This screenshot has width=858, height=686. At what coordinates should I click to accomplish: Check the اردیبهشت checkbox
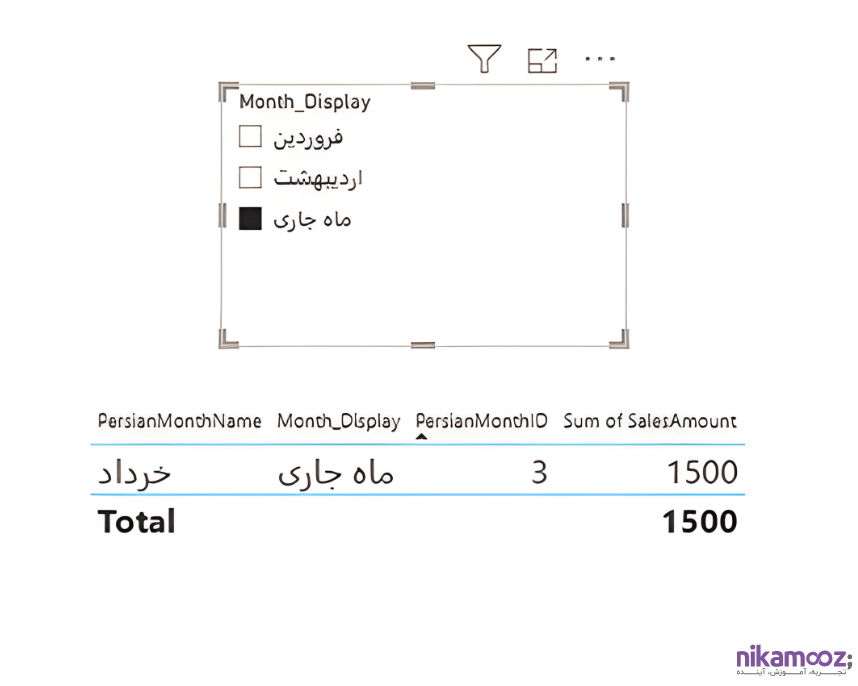click(250, 178)
